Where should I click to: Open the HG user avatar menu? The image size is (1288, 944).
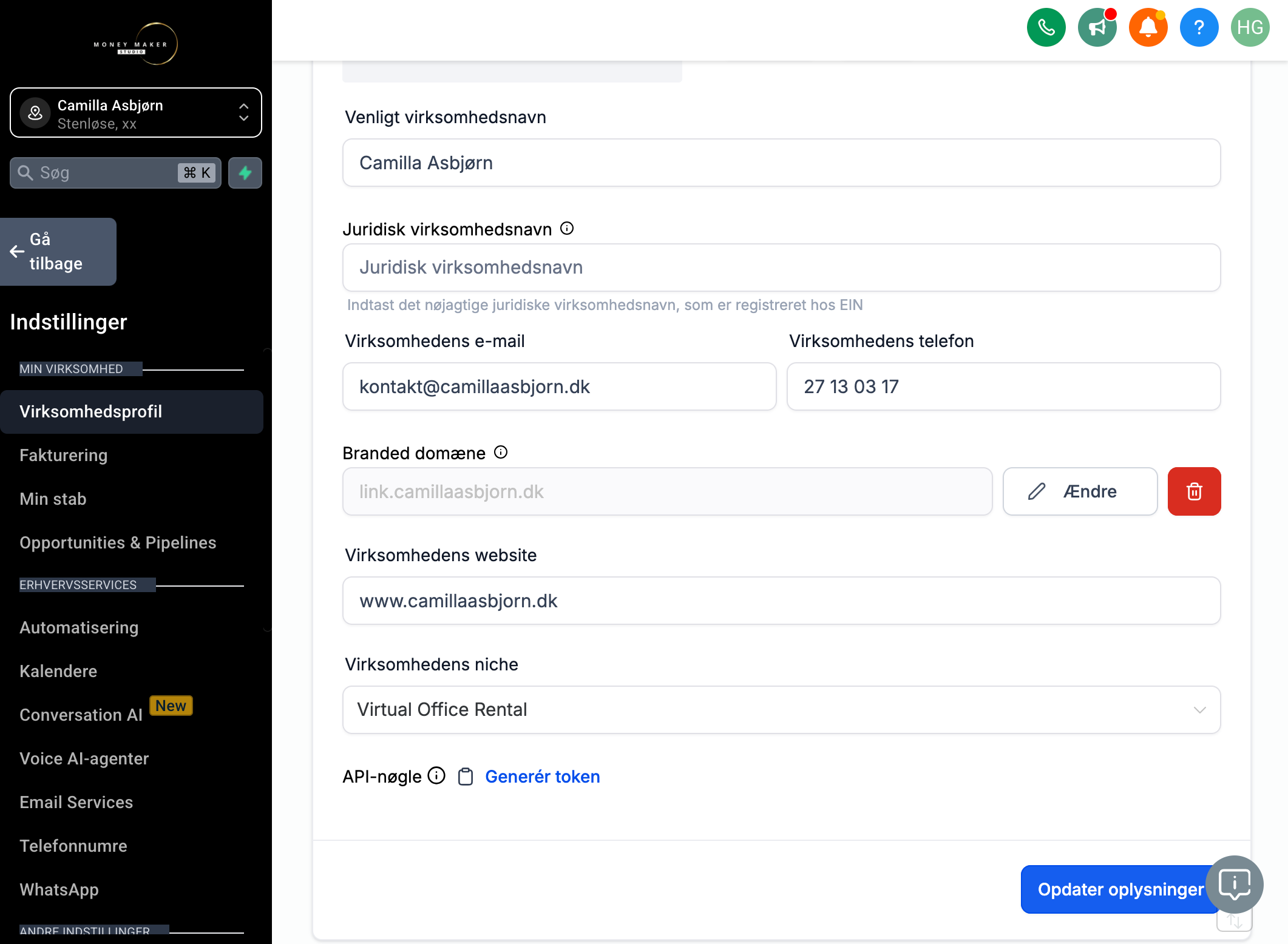1250,28
